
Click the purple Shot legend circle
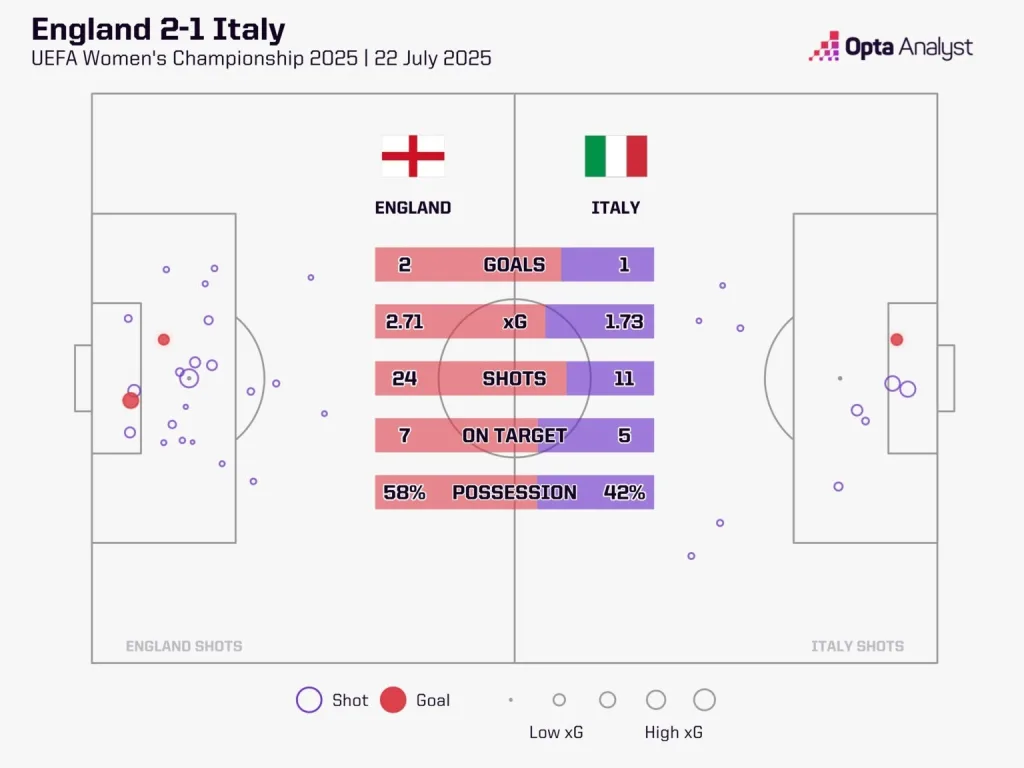point(309,700)
